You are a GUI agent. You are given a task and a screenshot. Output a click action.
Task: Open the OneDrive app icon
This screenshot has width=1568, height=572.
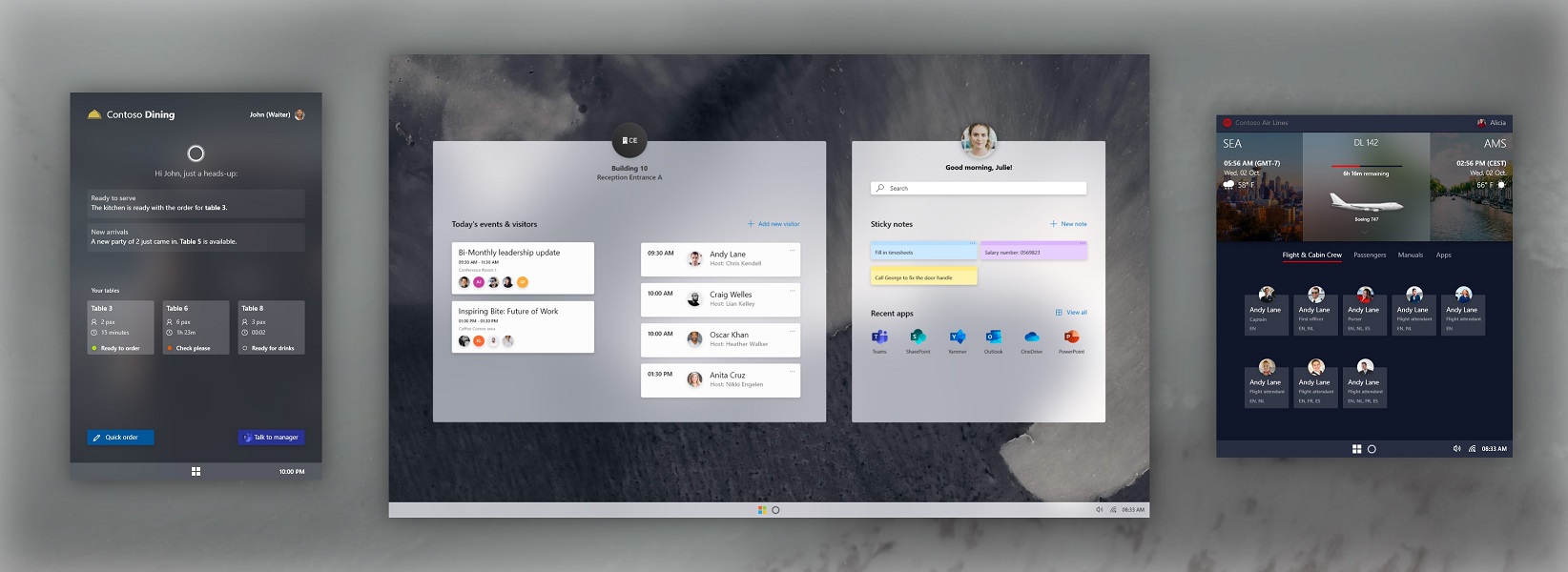tap(1031, 337)
